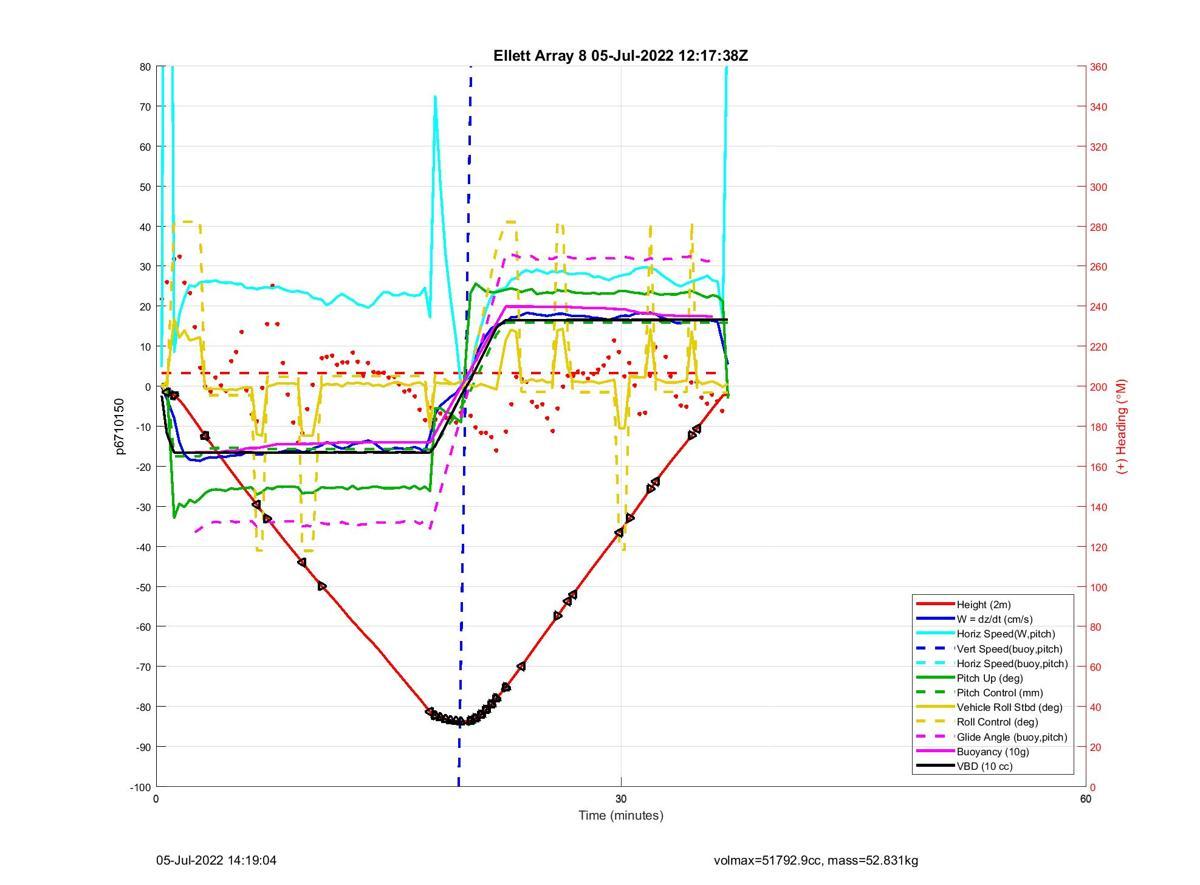
Task: Click the right heading axis tick '100'
Action: [1098, 587]
